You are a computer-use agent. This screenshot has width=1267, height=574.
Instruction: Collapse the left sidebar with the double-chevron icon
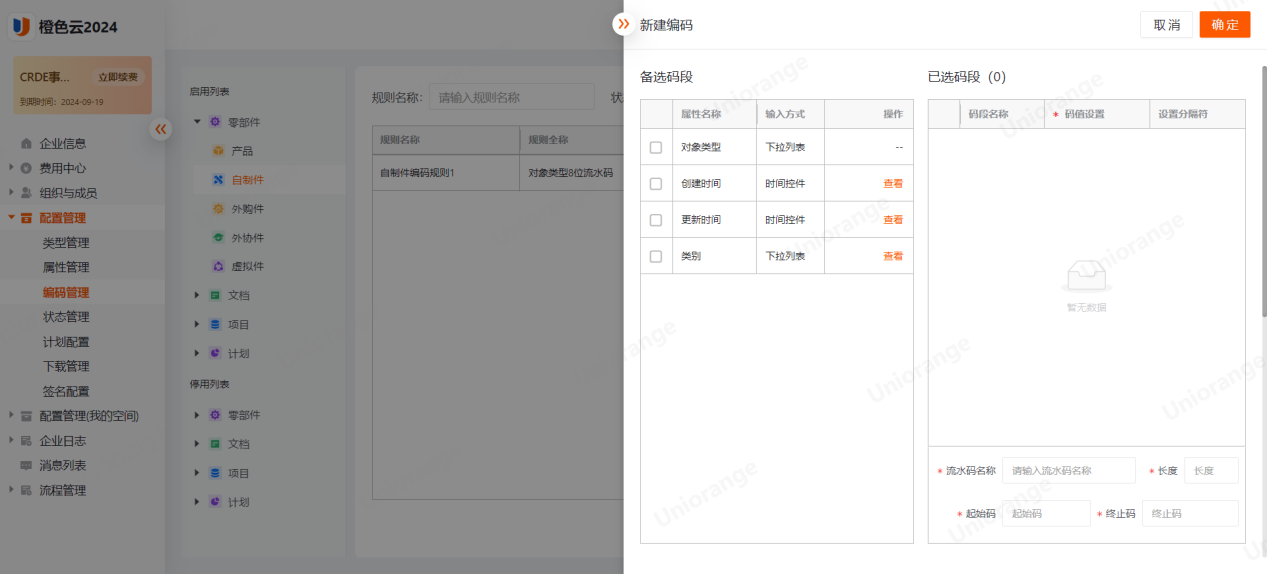coord(160,129)
